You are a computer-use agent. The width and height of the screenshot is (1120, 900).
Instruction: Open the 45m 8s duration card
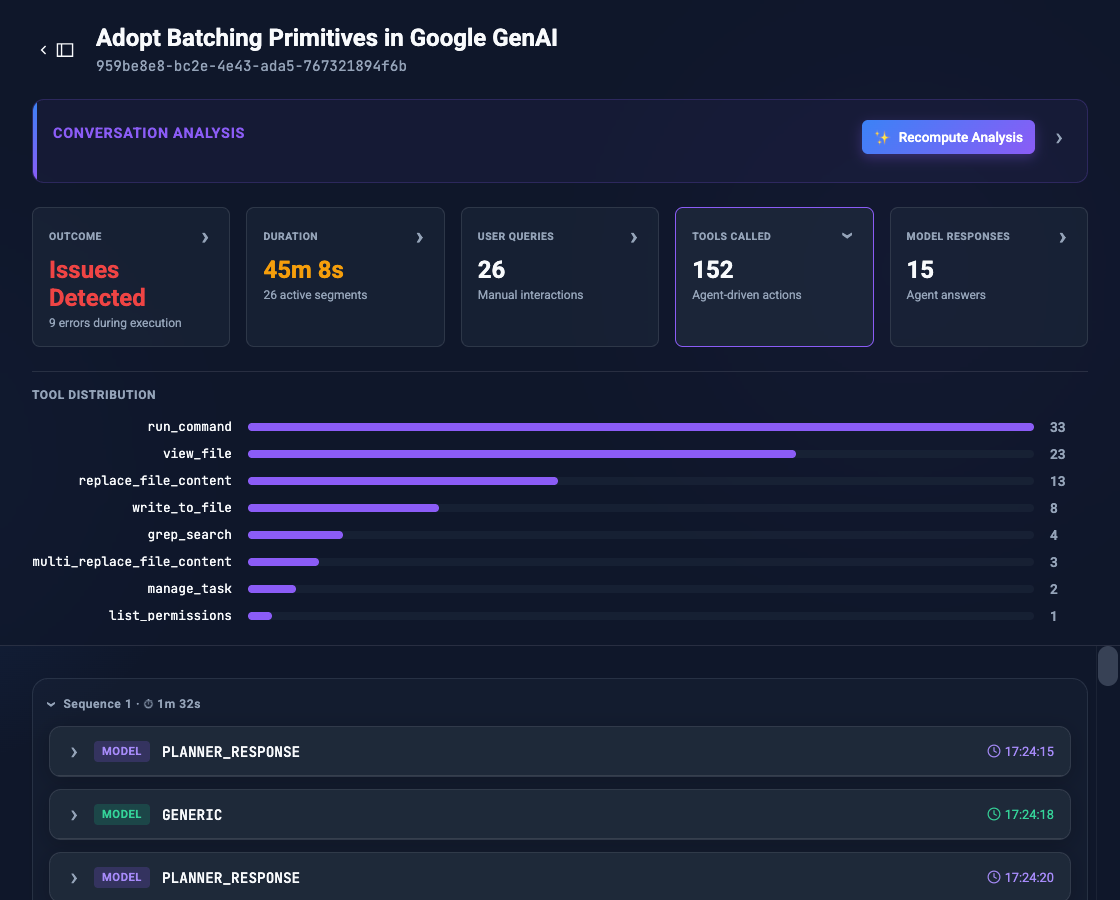pos(345,277)
